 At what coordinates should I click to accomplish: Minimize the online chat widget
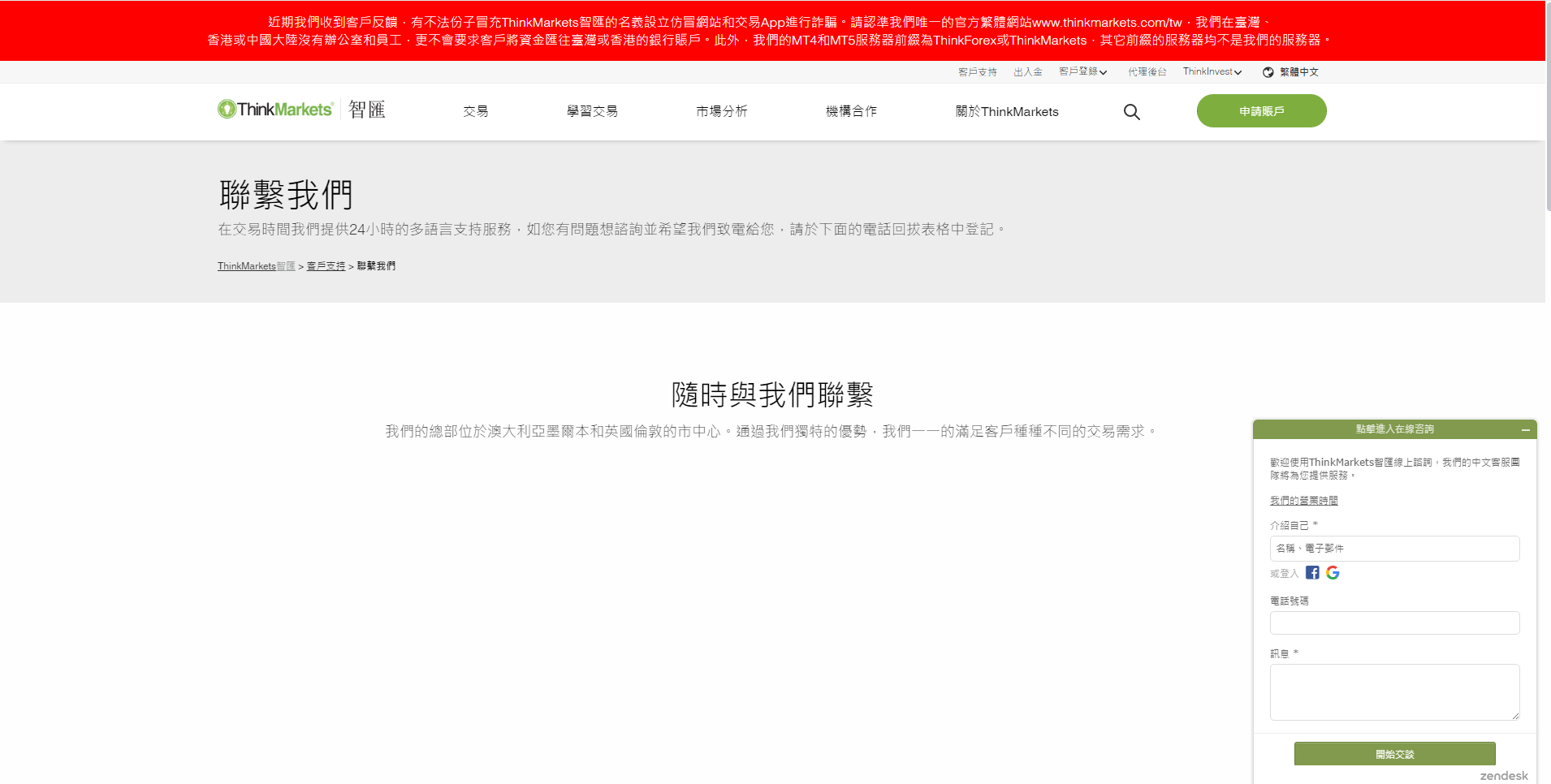[x=1526, y=429]
